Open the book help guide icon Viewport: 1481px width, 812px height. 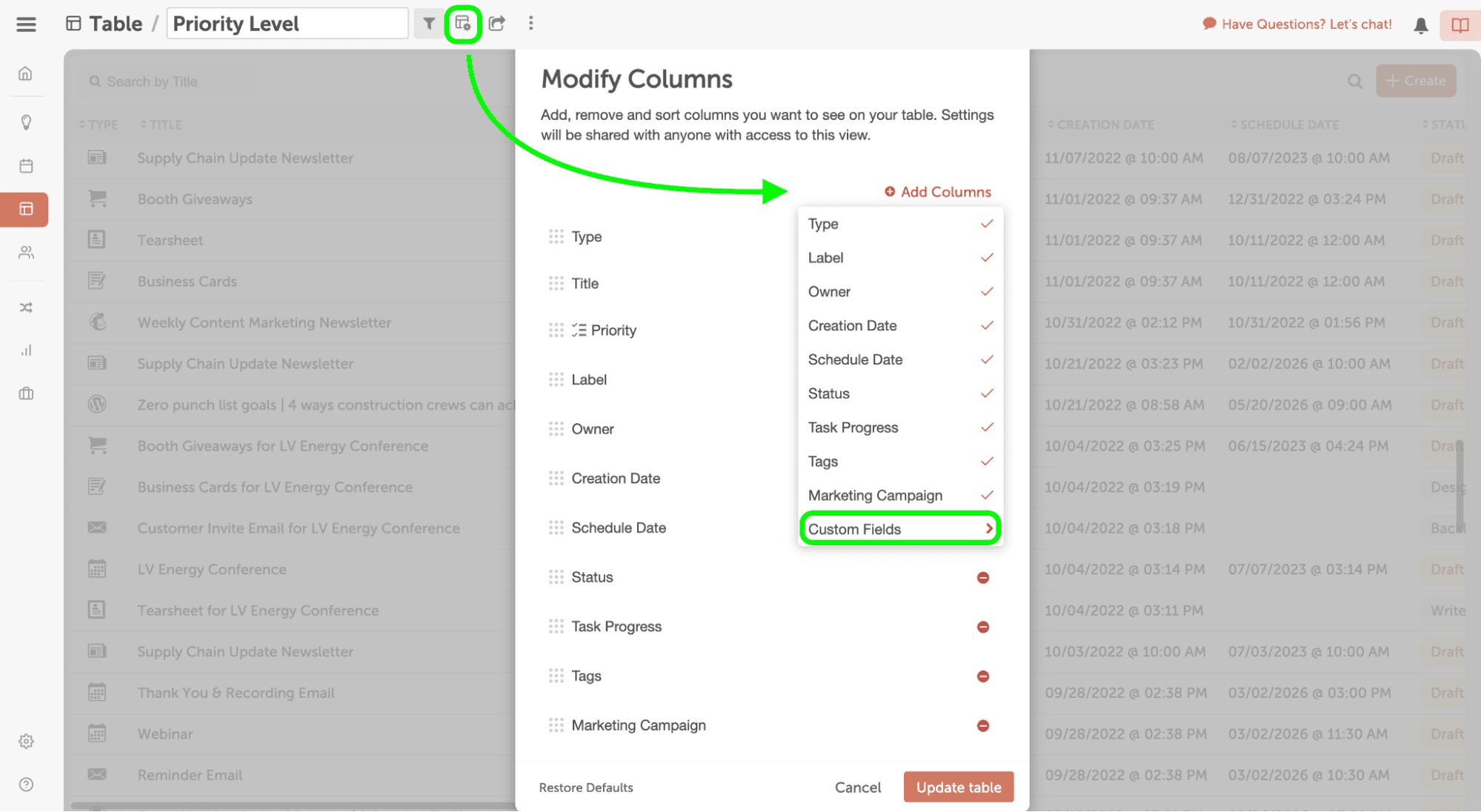pos(1460,25)
